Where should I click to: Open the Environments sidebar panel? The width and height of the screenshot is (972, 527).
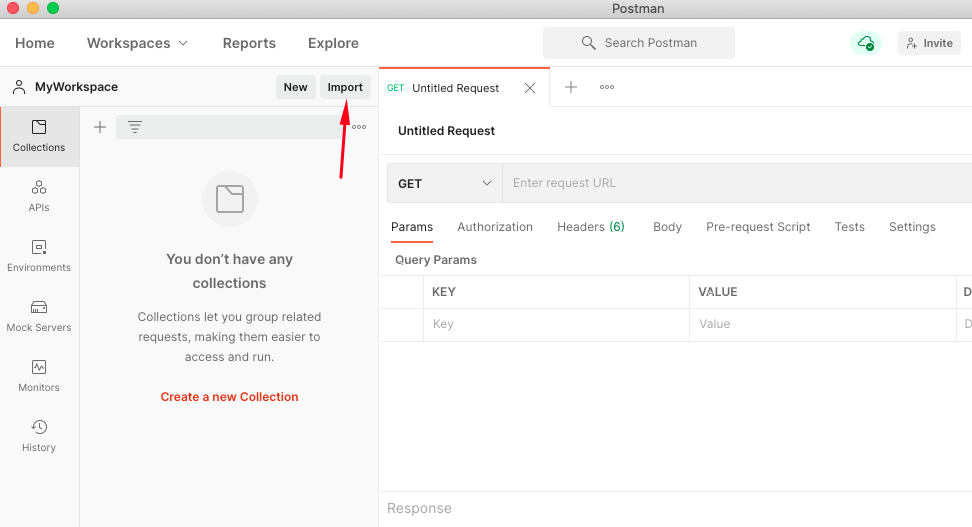pyautogui.click(x=39, y=256)
